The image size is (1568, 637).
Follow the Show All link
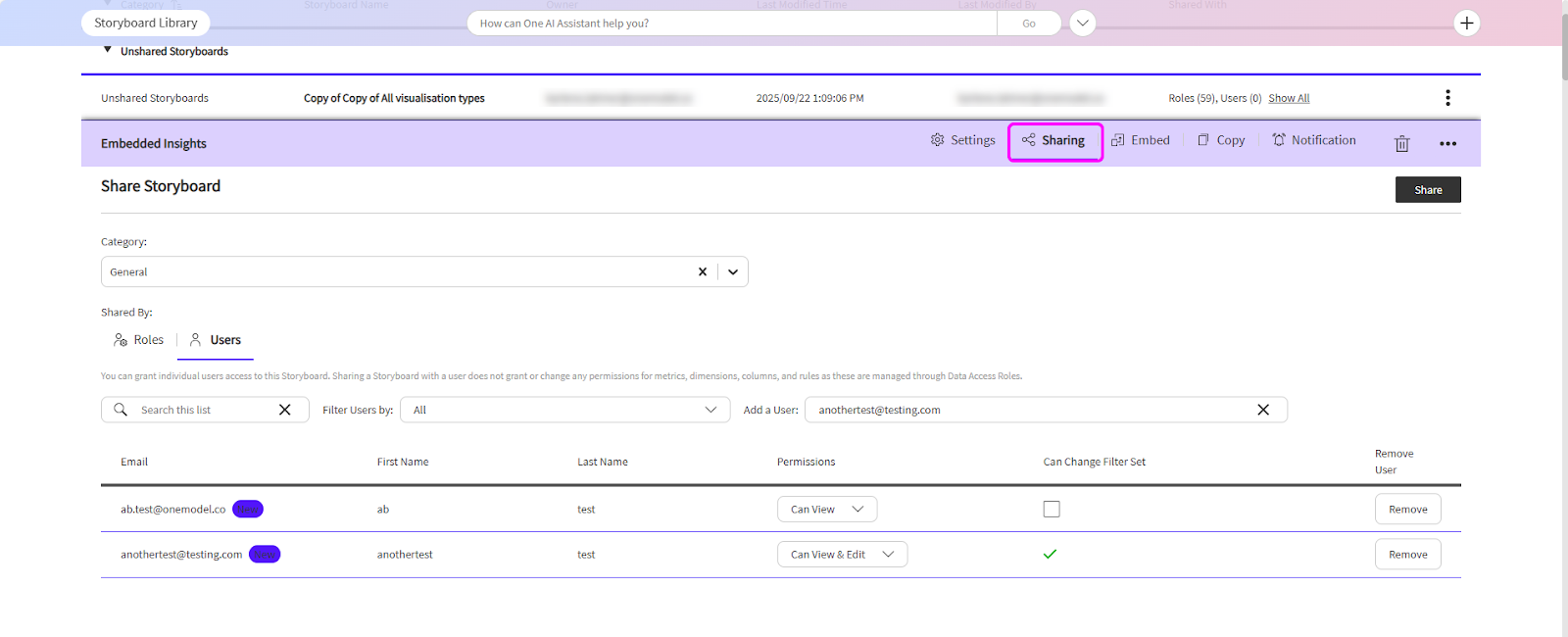click(x=1289, y=98)
